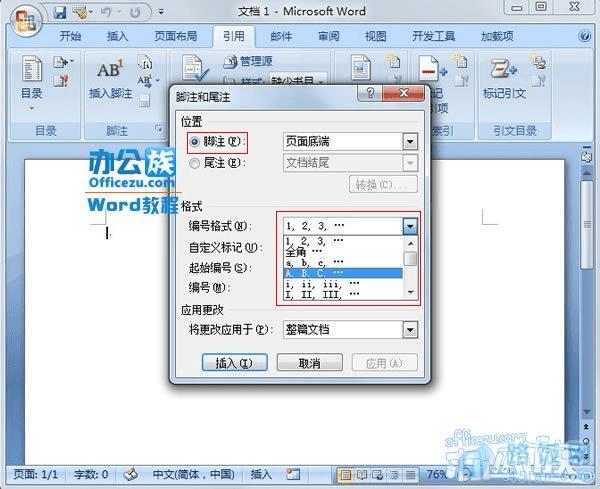
Task: Click insert table of authorities icon
Action: point(539,61)
